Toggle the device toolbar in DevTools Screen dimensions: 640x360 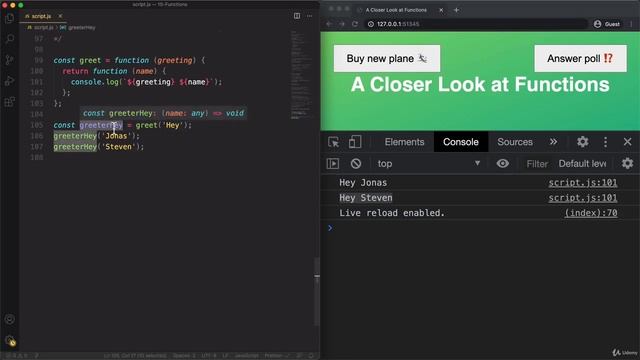tap(355, 142)
